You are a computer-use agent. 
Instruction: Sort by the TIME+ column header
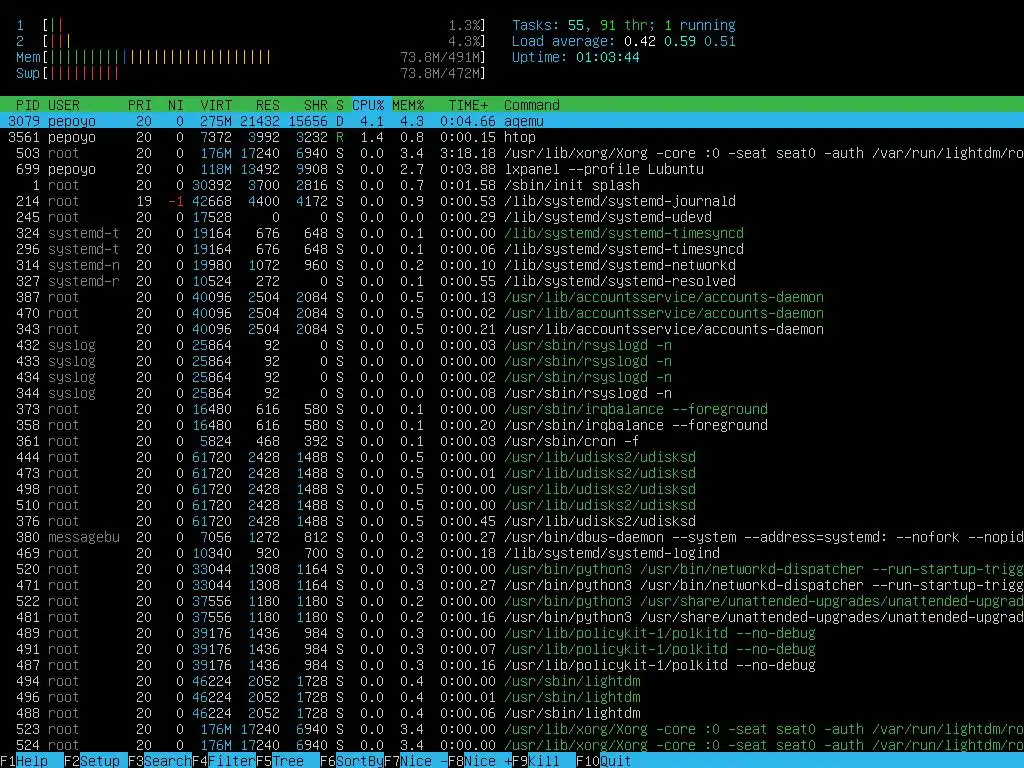pyautogui.click(x=468, y=105)
